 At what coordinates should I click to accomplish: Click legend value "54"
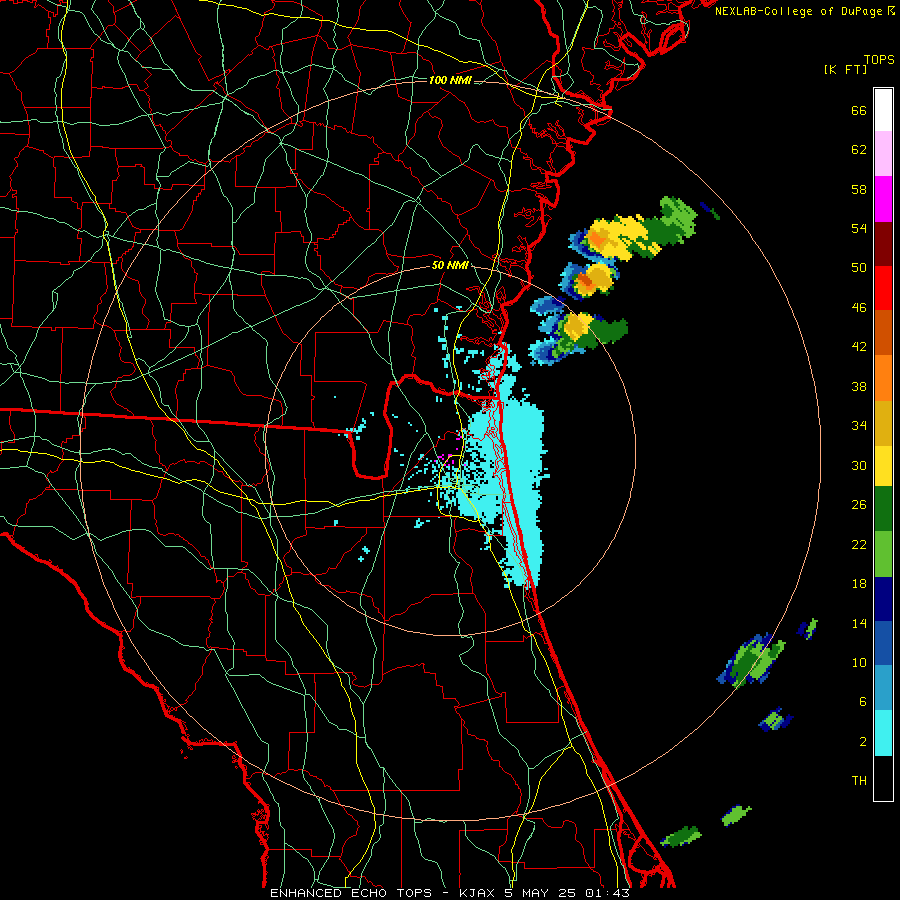click(x=859, y=228)
